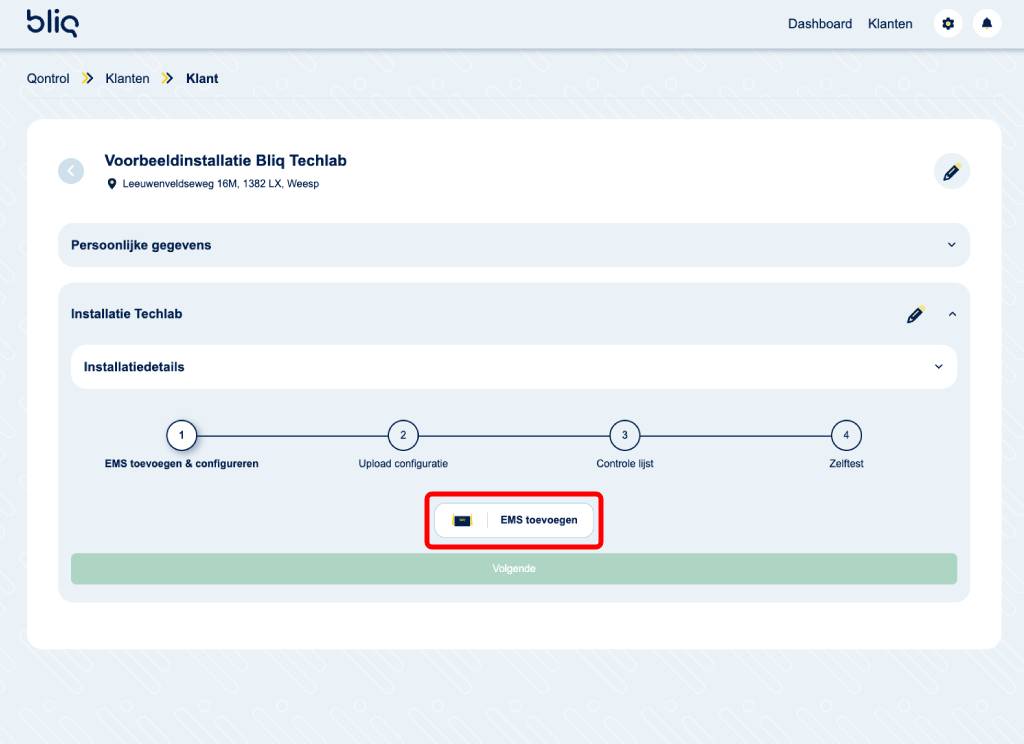The height and width of the screenshot is (744, 1024).
Task: Select step 3 Controle lijst
Action: click(625, 435)
